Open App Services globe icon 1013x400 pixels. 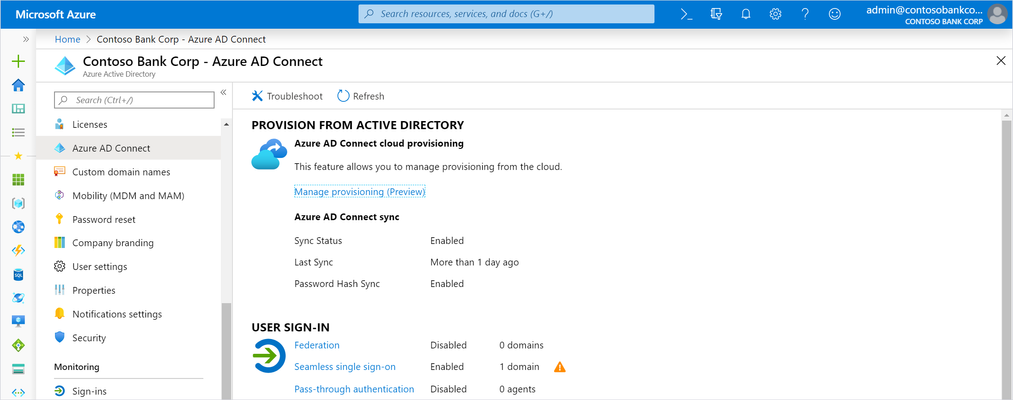point(19,227)
